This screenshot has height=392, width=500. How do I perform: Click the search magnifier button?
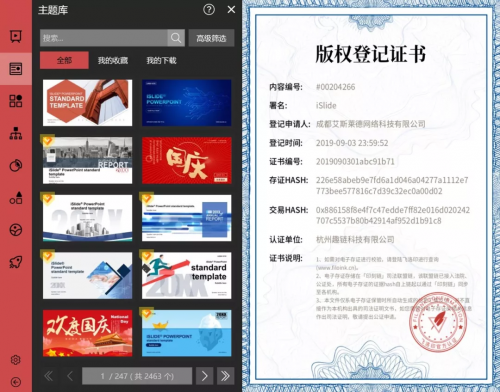[x=176, y=38]
